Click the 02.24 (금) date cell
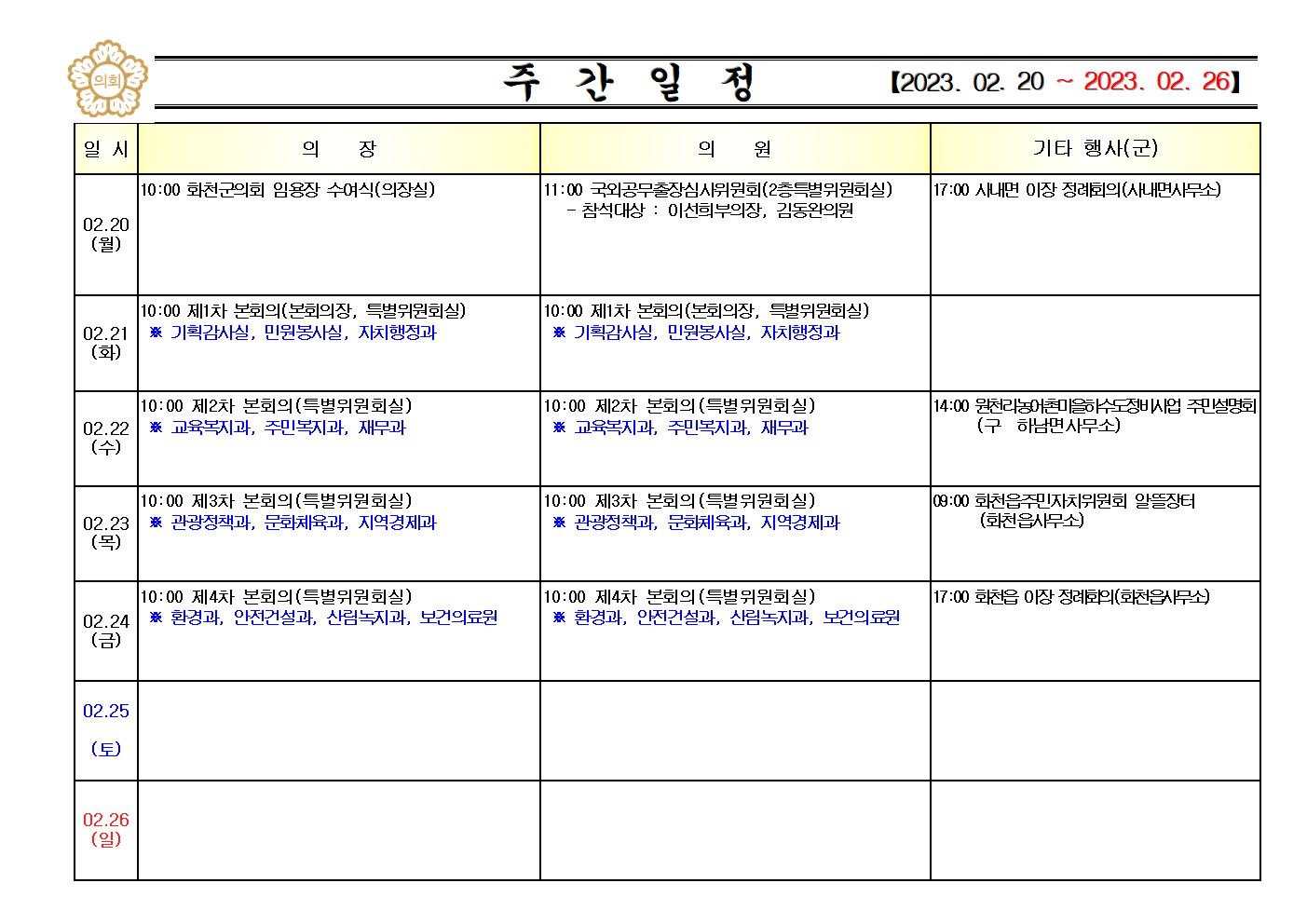This screenshot has height=924, width=1307. pyautogui.click(x=106, y=631)
